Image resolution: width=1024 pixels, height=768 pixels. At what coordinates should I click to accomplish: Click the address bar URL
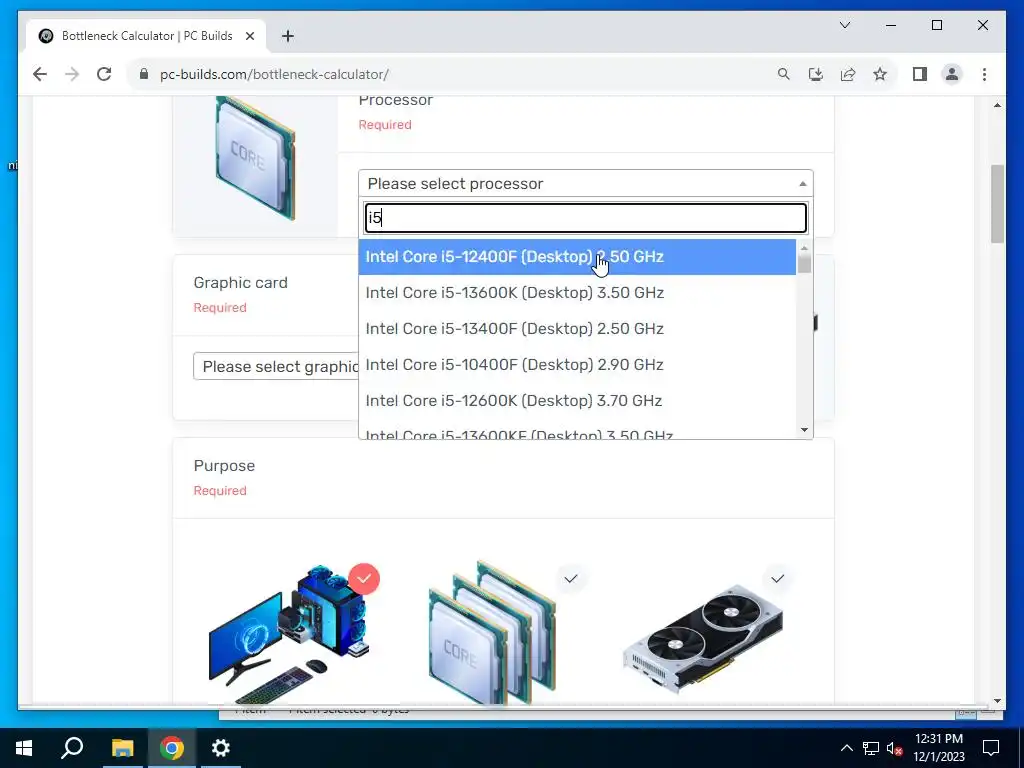tap(274, 74)
